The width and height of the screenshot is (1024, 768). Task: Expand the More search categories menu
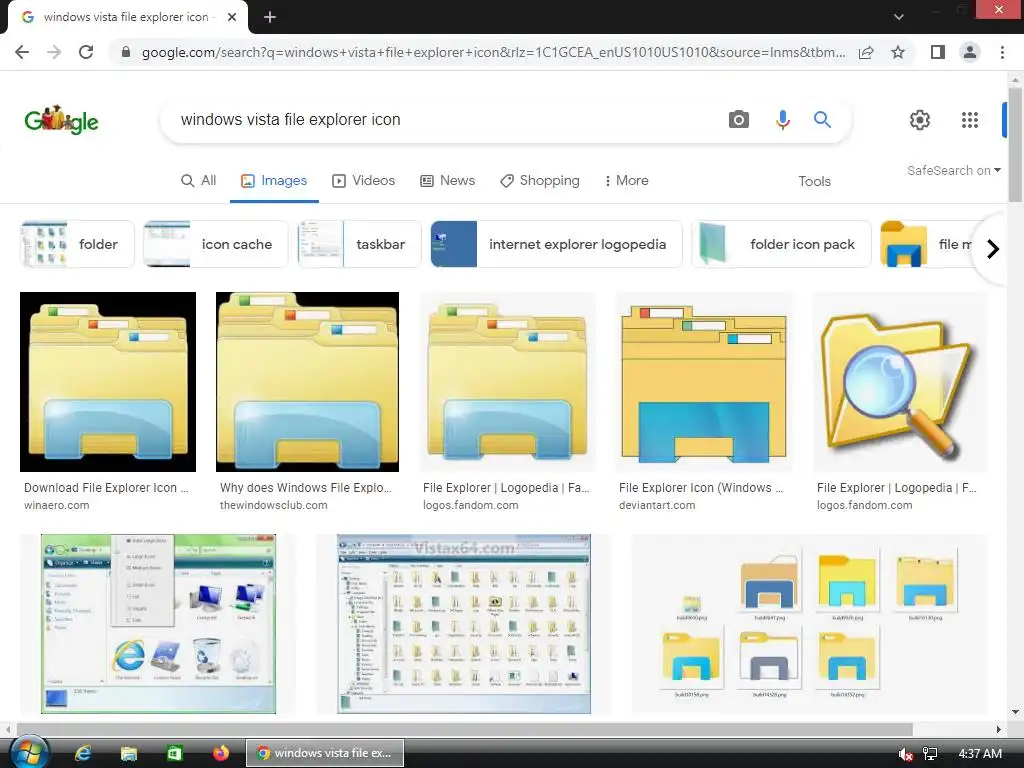tap(626, 181)
